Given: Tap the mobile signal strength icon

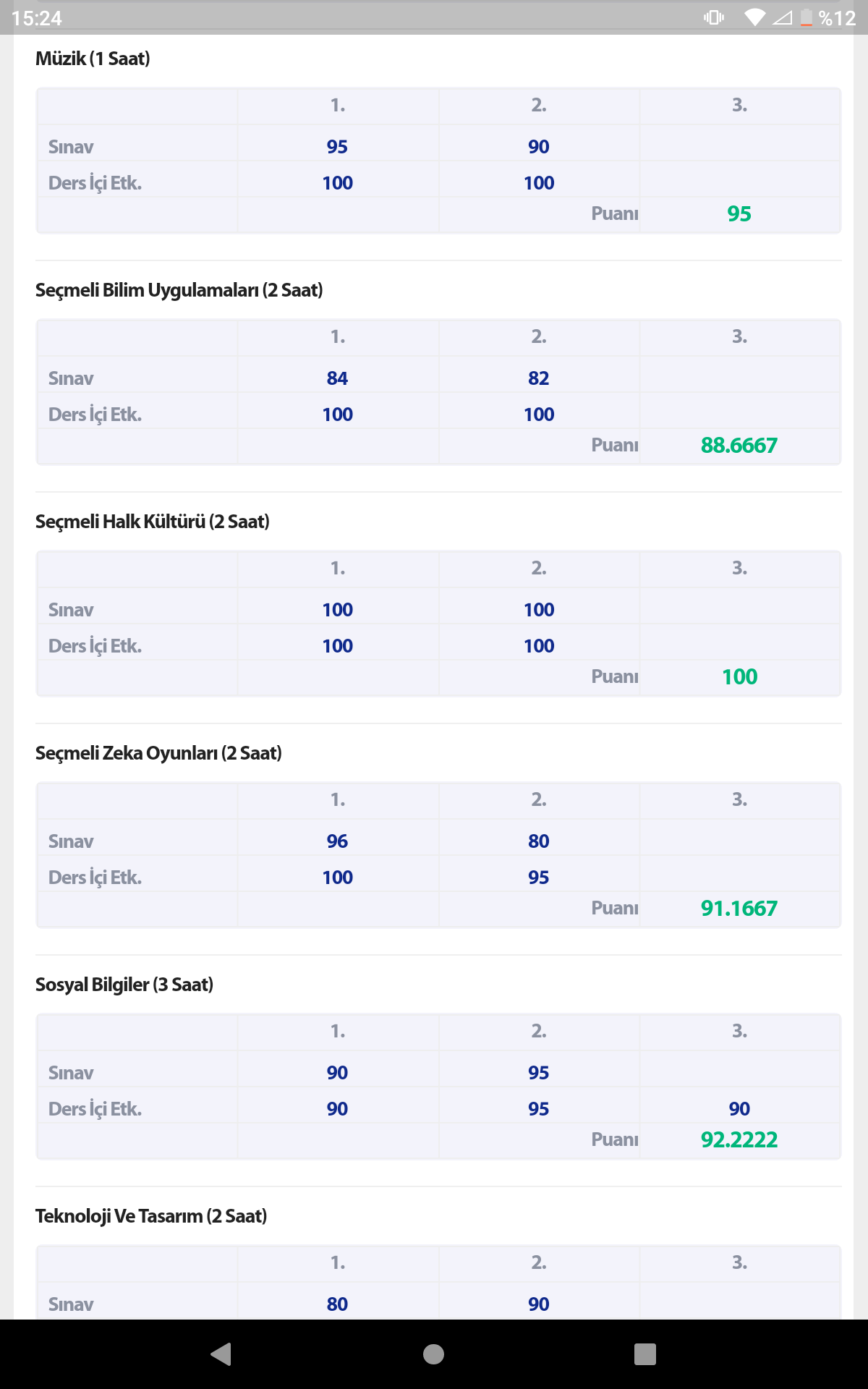Looking at the screenshot, I should coord(782,17).
